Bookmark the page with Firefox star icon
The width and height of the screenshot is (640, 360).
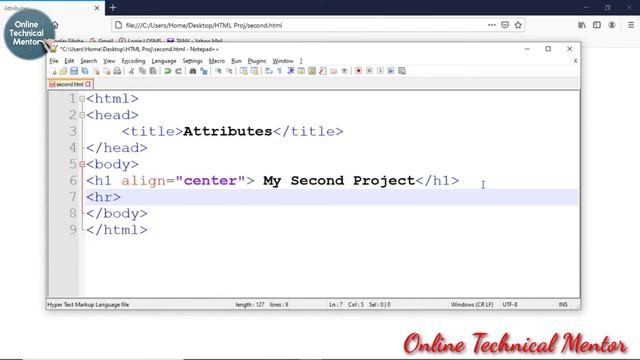pos(518,25)
